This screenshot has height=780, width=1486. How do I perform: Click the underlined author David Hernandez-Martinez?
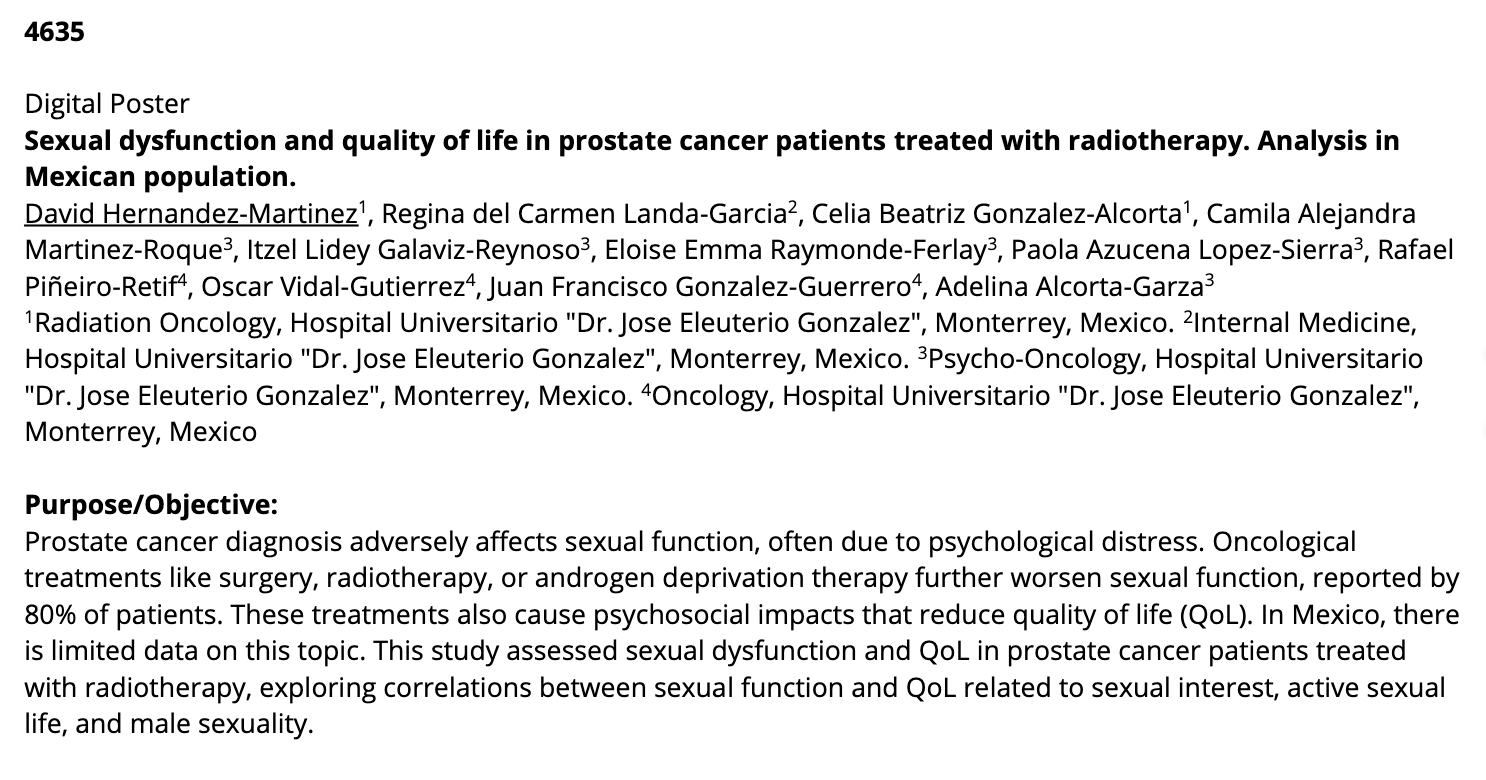click(x=191, y=213)
